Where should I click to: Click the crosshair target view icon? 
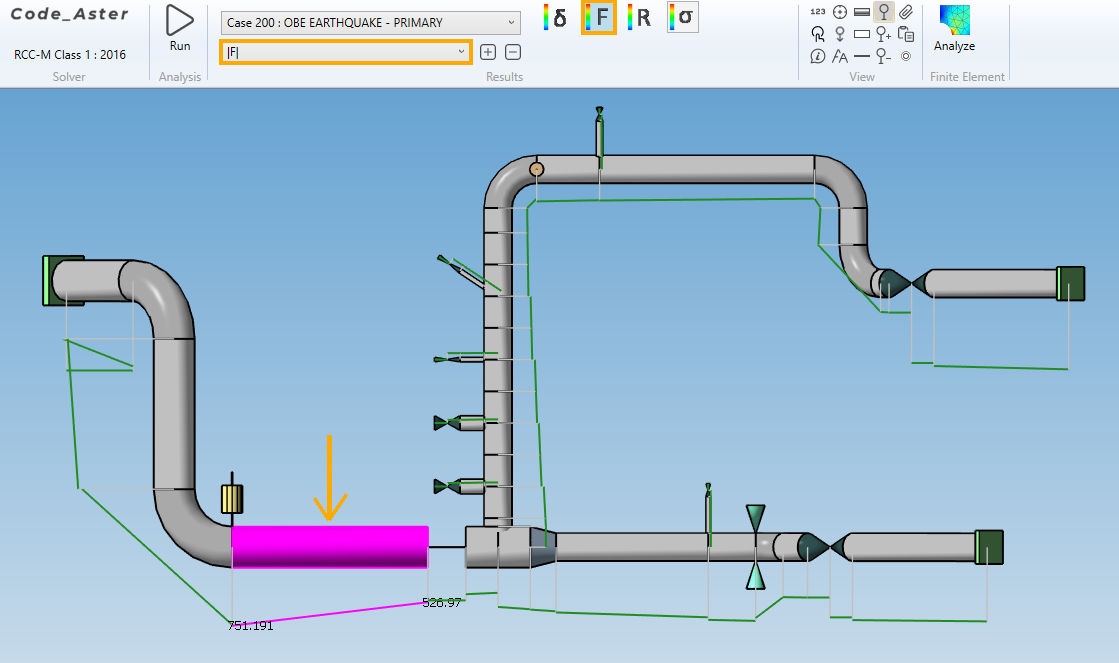point(840,12)
